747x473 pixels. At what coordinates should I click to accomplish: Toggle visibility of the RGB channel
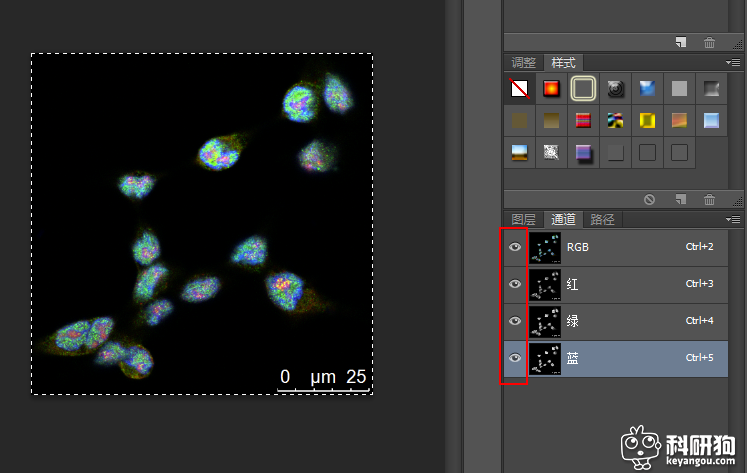pos(515,247)
